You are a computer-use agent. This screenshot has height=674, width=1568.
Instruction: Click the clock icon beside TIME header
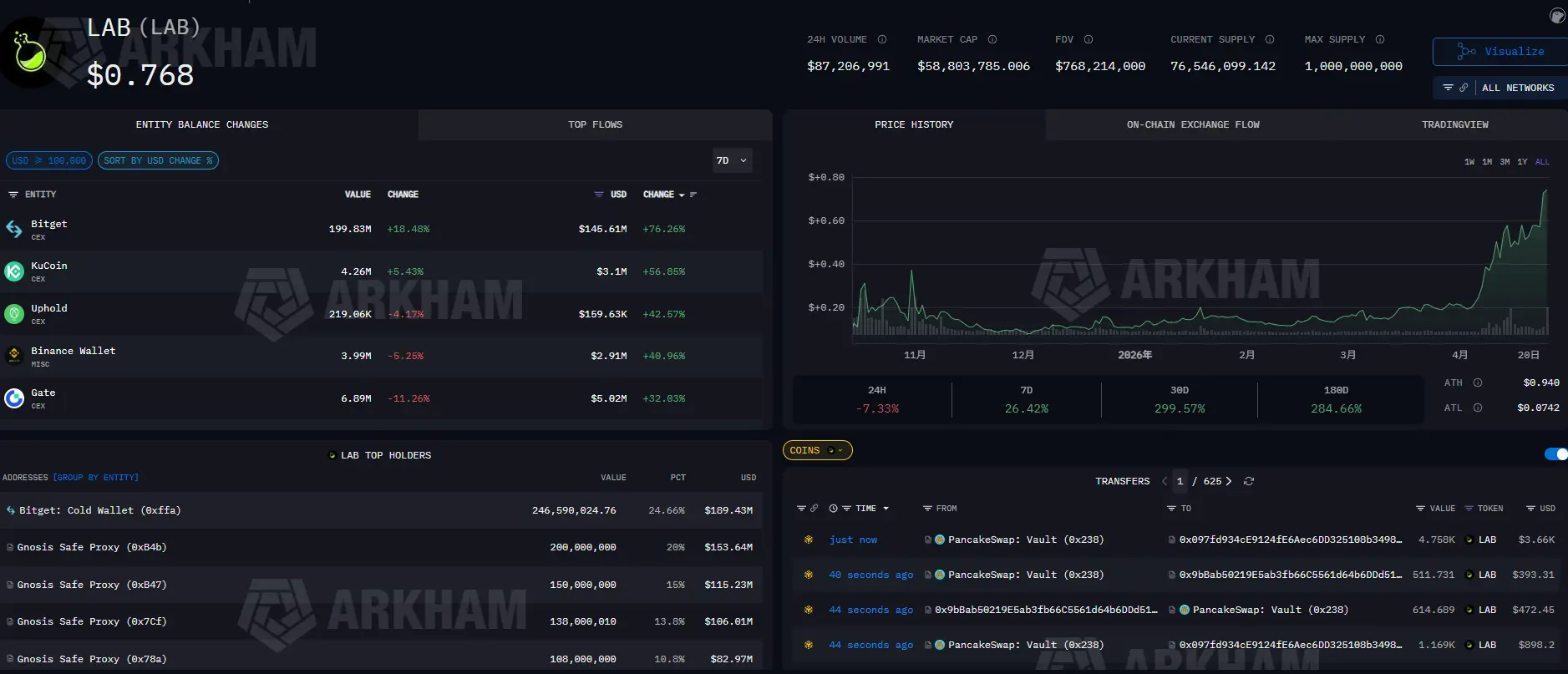833,509
